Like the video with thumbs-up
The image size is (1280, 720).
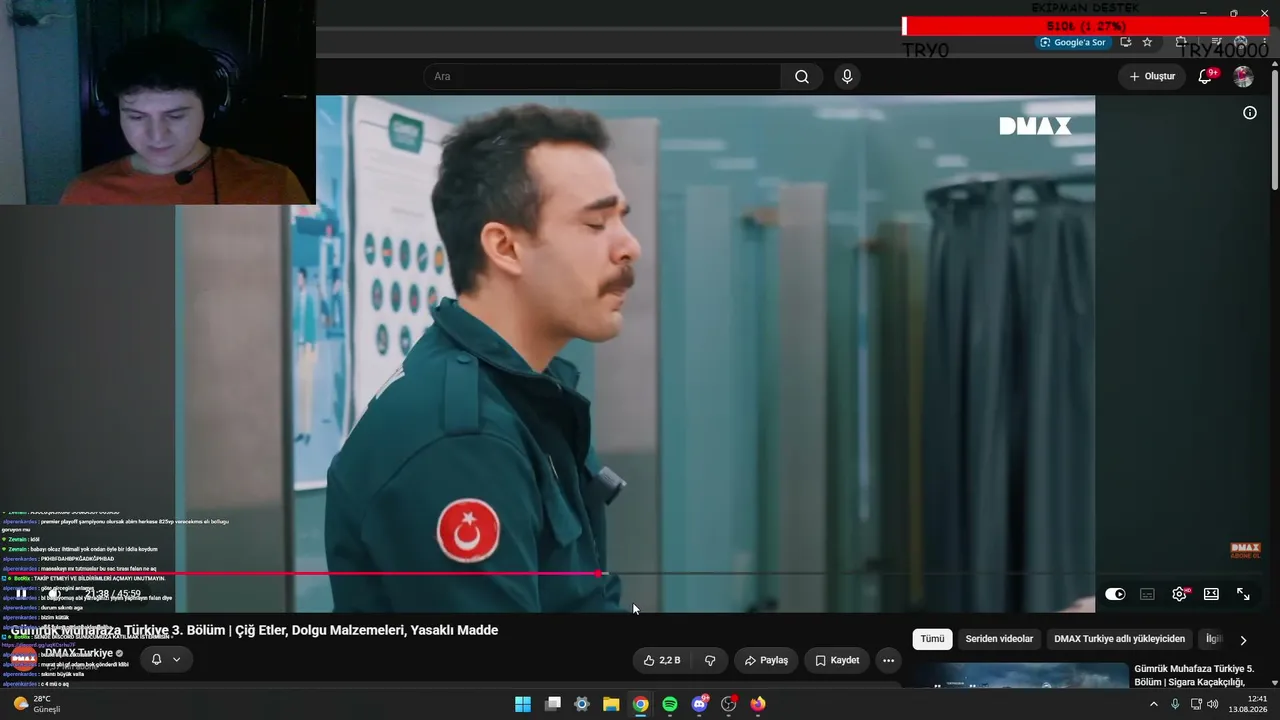pos(662,660)
